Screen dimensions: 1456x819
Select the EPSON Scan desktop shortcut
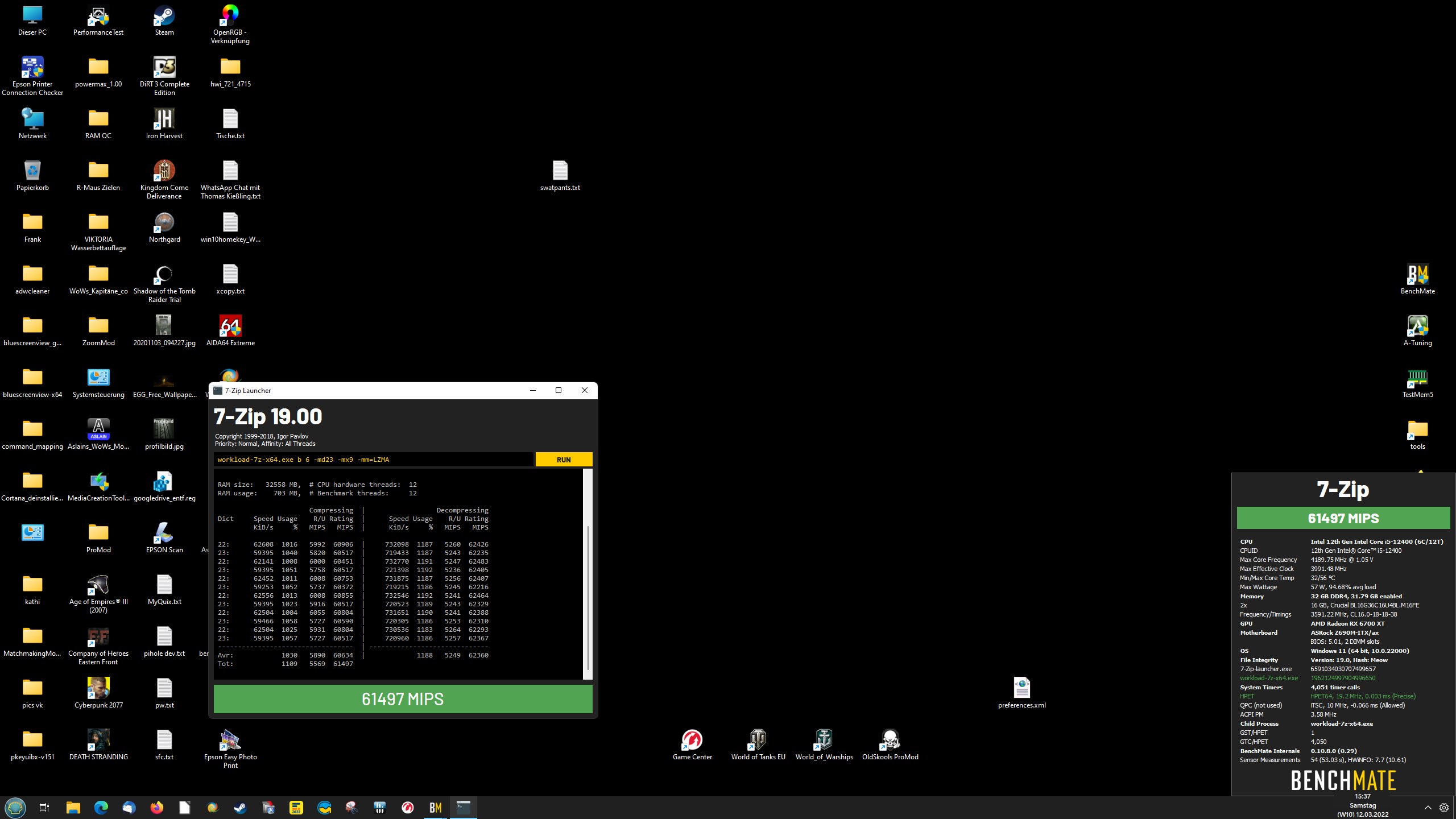[164, 538]
